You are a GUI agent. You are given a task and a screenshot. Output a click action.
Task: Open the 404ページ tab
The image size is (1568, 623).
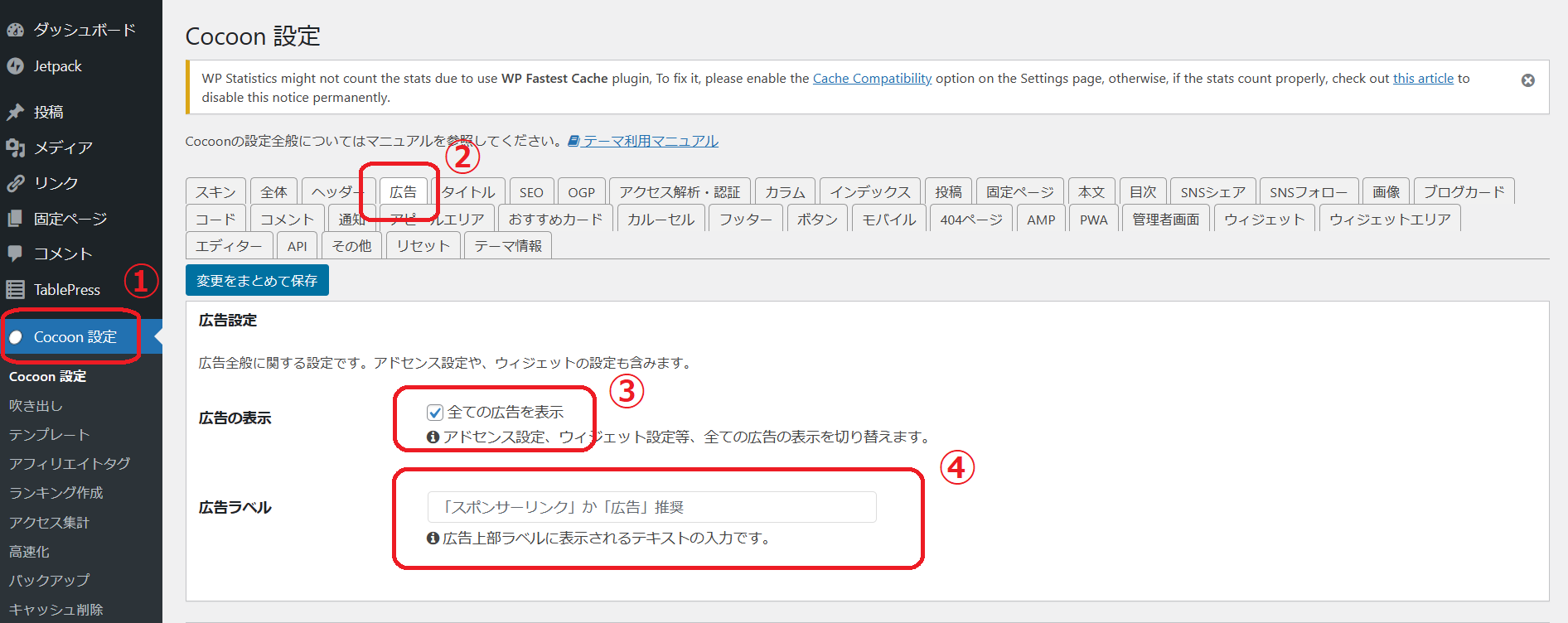(x=971, y=219)
